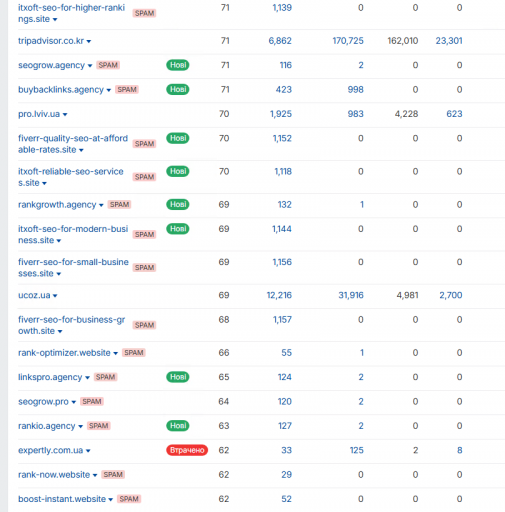
Task: Click backlinks value 1,157 for fiverr-seo-for-business-growth.site
Action: tap(282, 319)
